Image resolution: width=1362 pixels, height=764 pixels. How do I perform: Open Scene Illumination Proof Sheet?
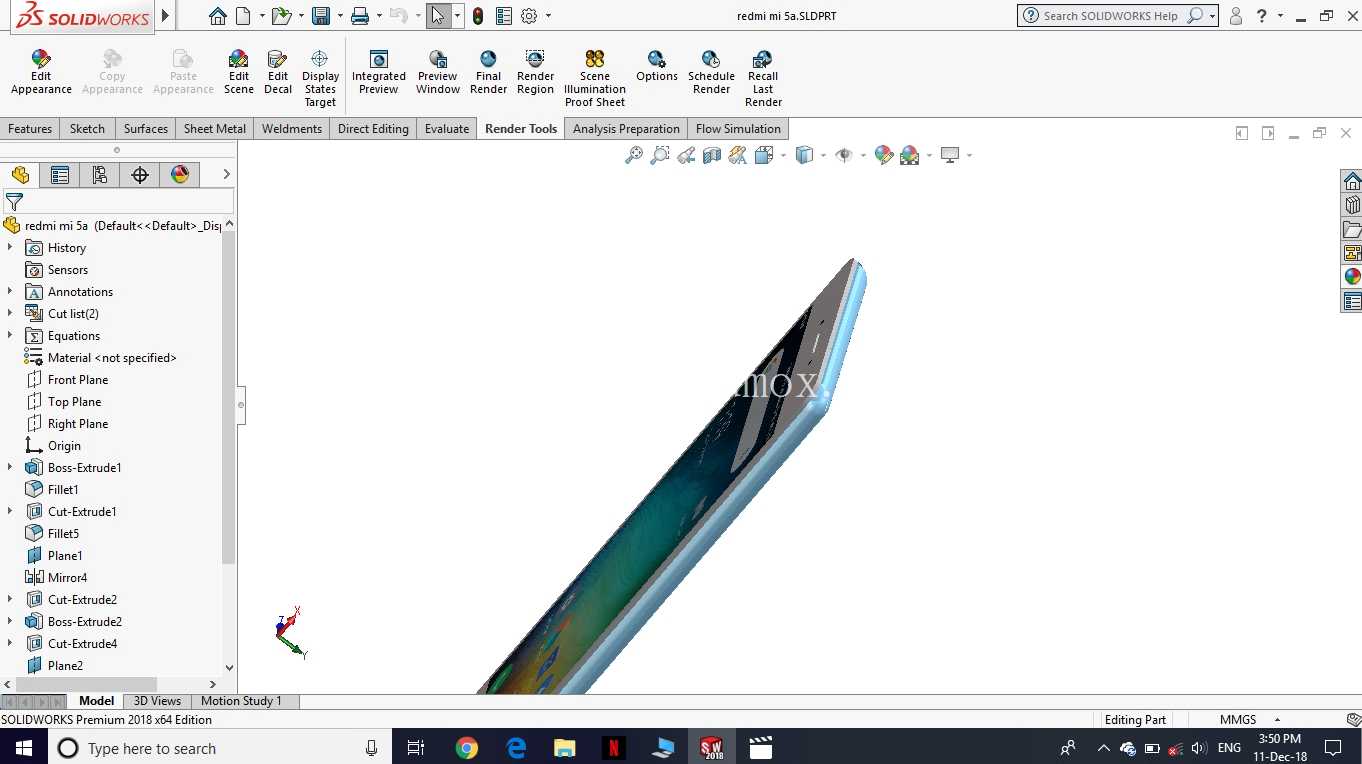(595, 78)
